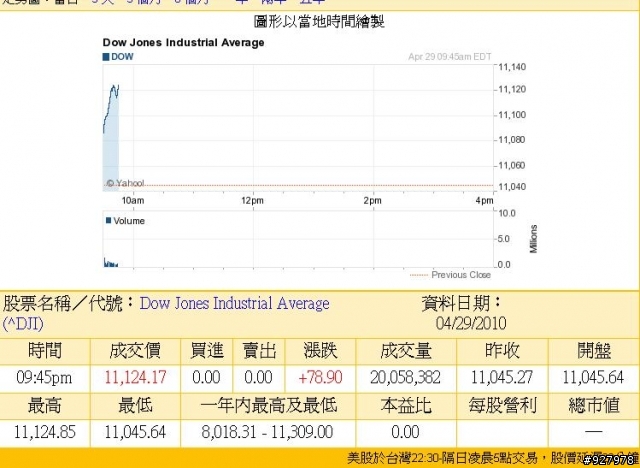640x468 pixels.
Task: Click the 52-week range 8,018.31 - 11,309.00
Action: (268, 432)
